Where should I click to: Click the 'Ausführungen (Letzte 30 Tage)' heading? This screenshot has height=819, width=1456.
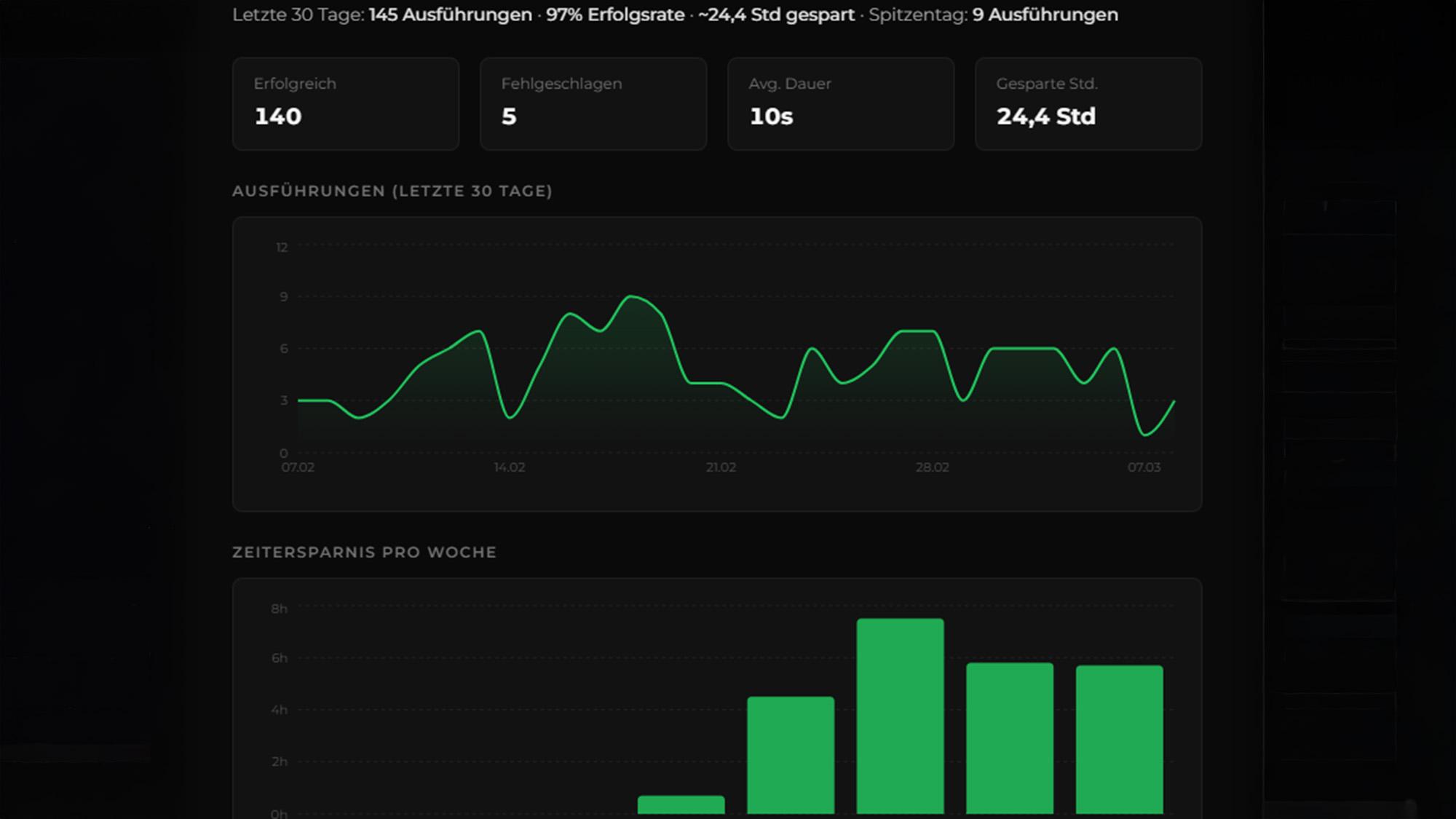(392, 191)
